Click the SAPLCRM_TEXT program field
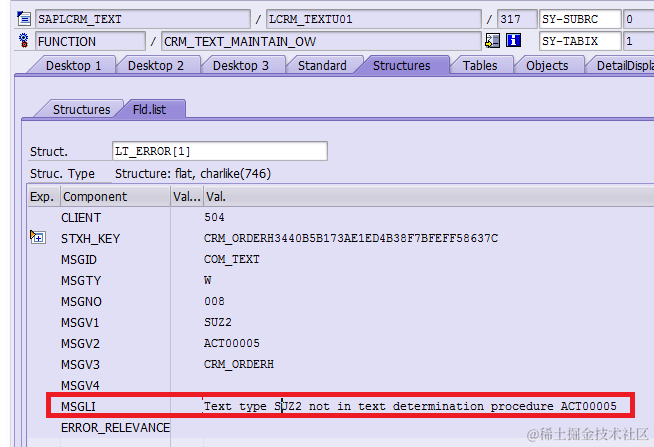The height and width of the screenshot is (447, 654). pos(143,19)
